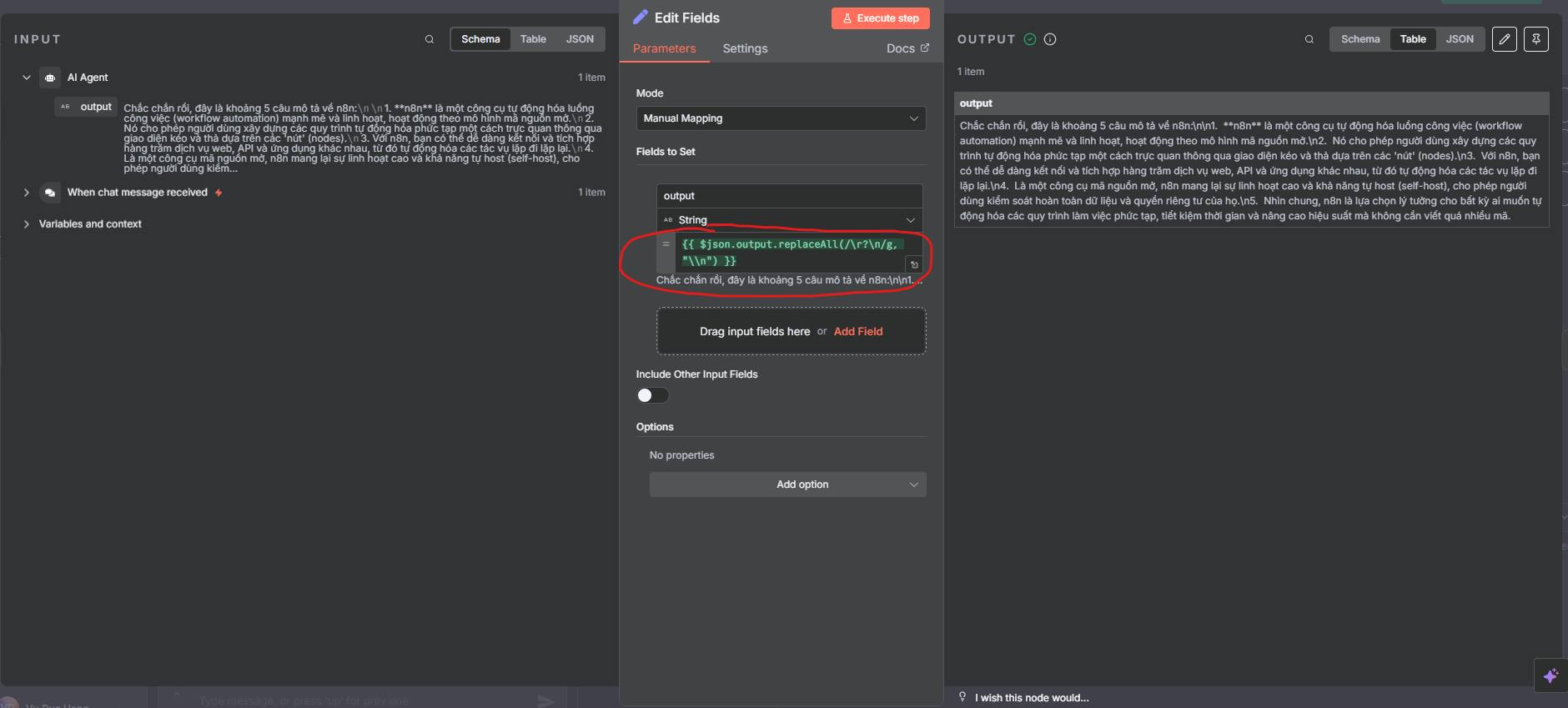This screenshot has width=1568, height=708.
Task: Switch INPUT view to Table tab
Action: pyautogui.click(x=533, y=39)
